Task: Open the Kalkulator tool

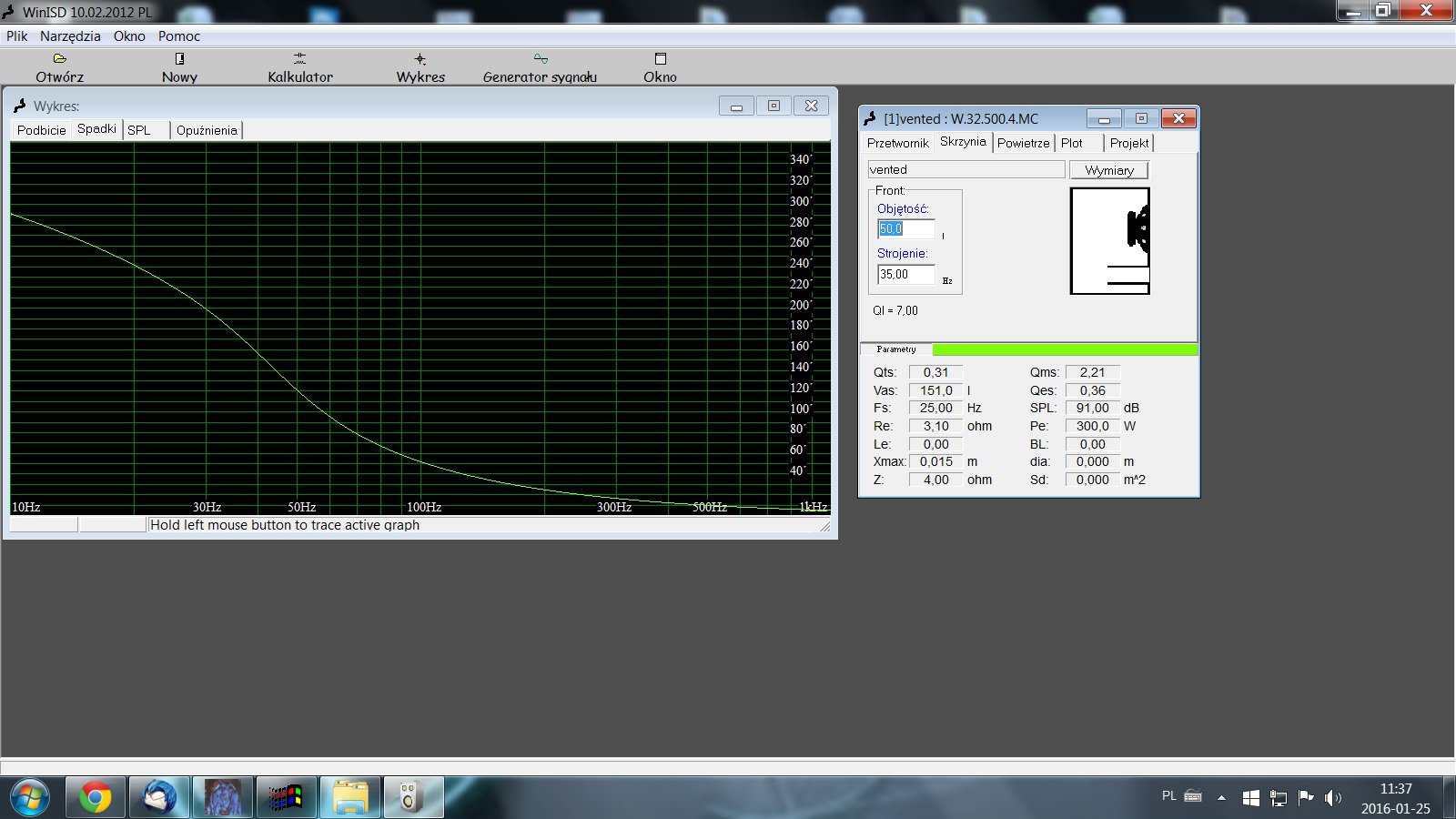Action: (299, 59)
